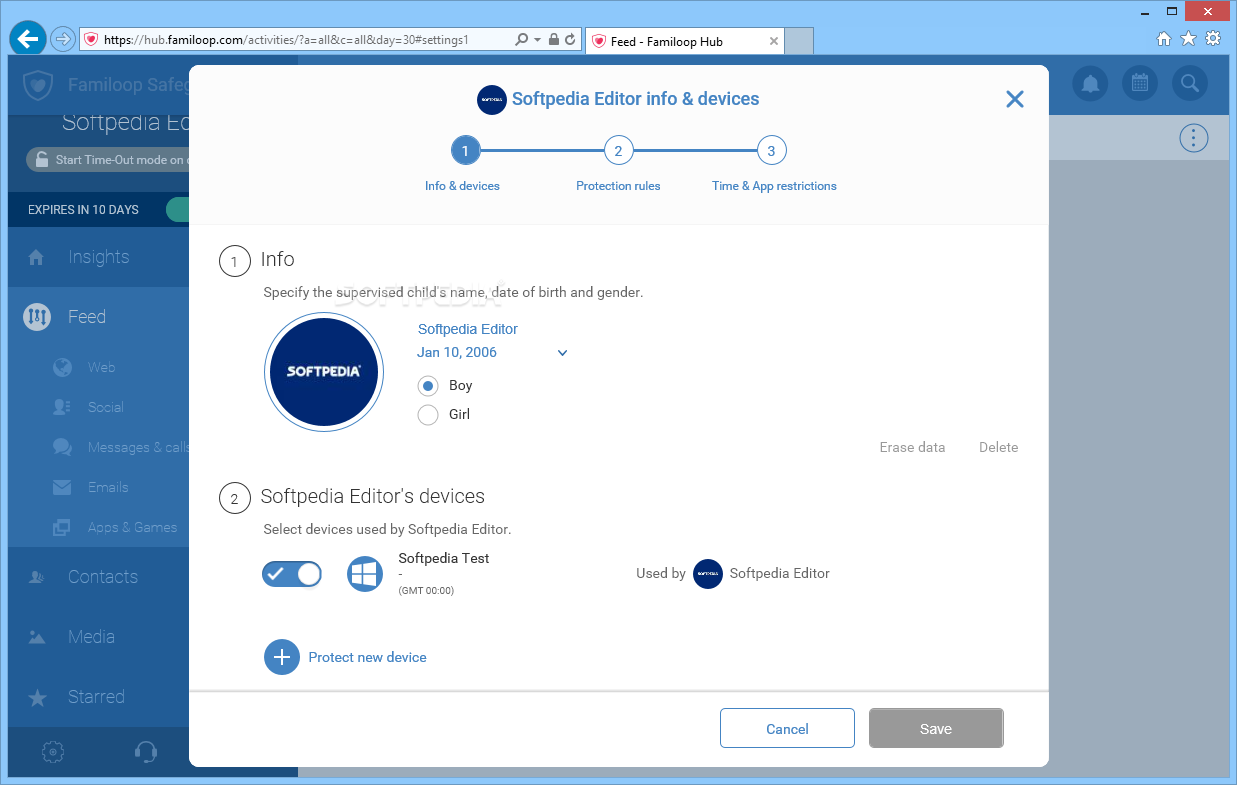Edit the Softpedia Editor name field
The image size is (1237, 785).
point(468,329)
